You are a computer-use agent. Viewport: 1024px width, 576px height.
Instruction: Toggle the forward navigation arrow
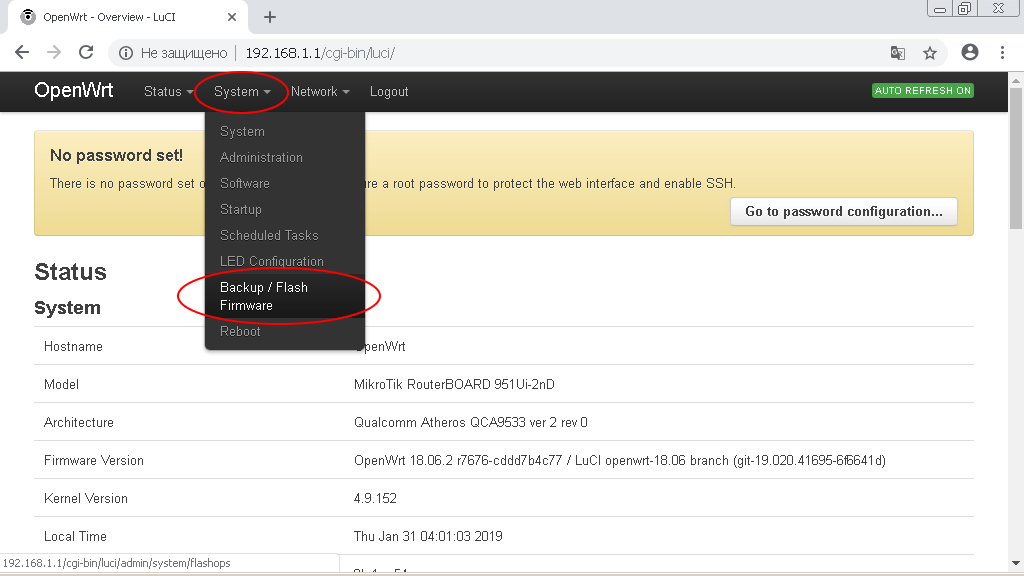point(53,53)
